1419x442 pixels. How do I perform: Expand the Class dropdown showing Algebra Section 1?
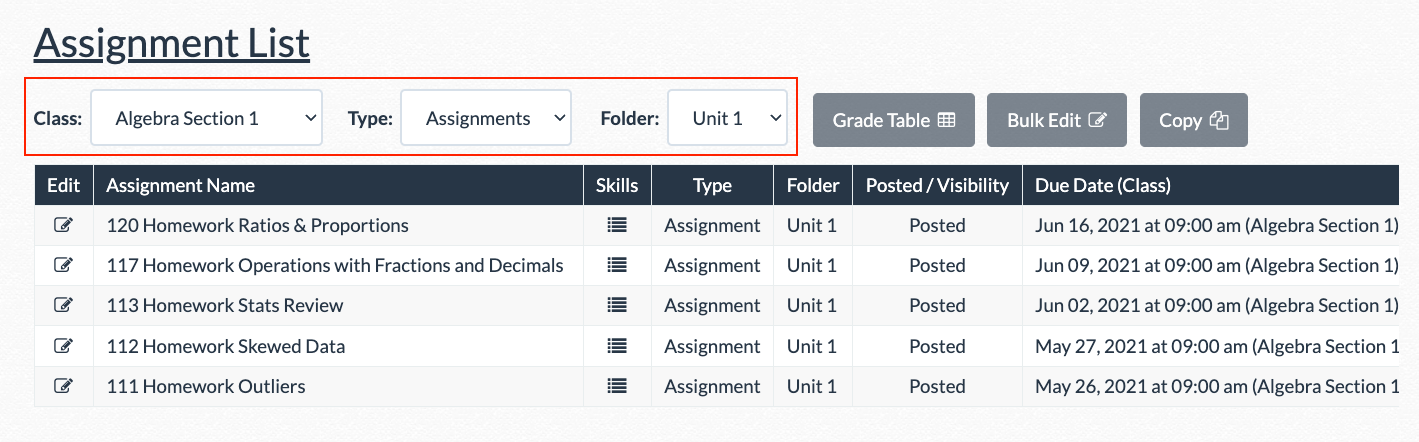point(206,118)
